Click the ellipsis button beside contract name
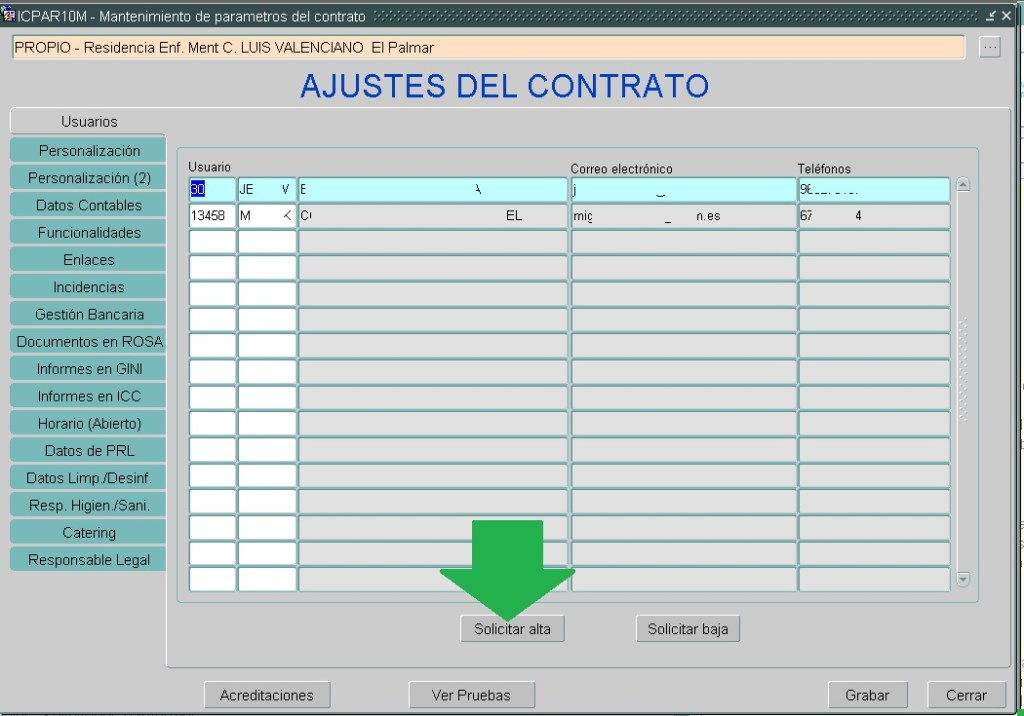 (x=989, y=47)
